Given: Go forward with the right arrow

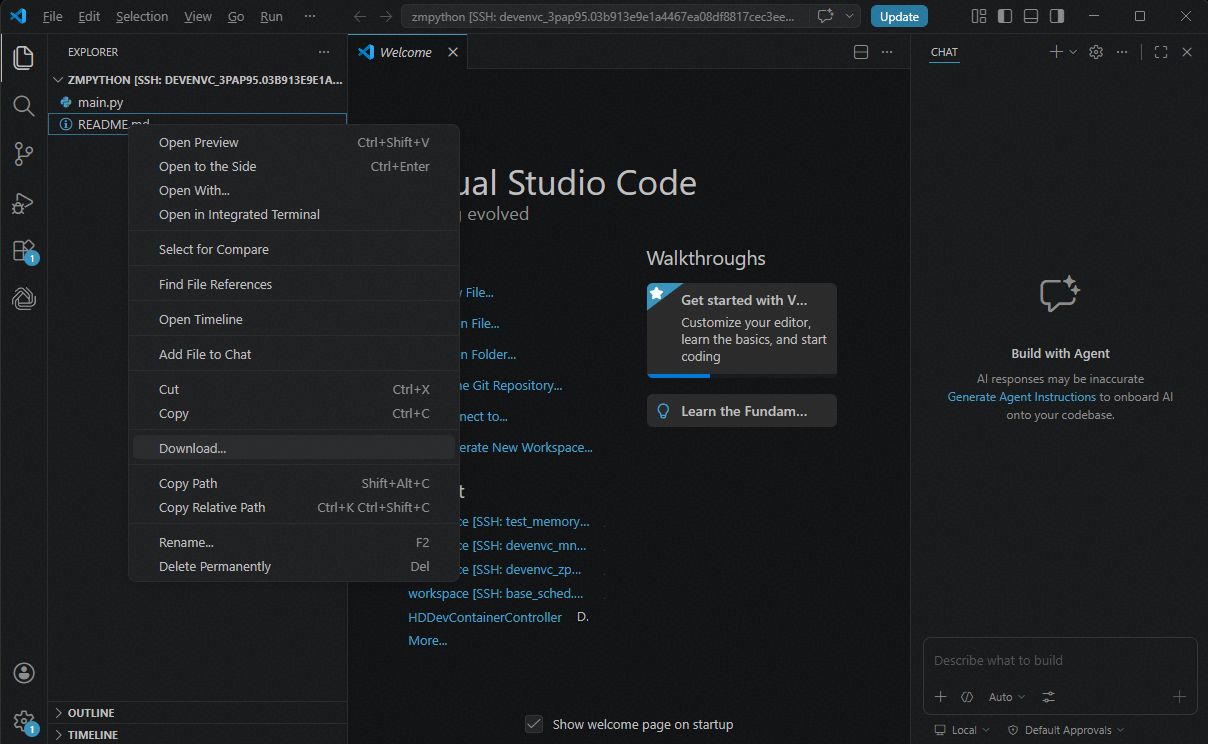Looking at the screenshot, I should tap(386, 16).
